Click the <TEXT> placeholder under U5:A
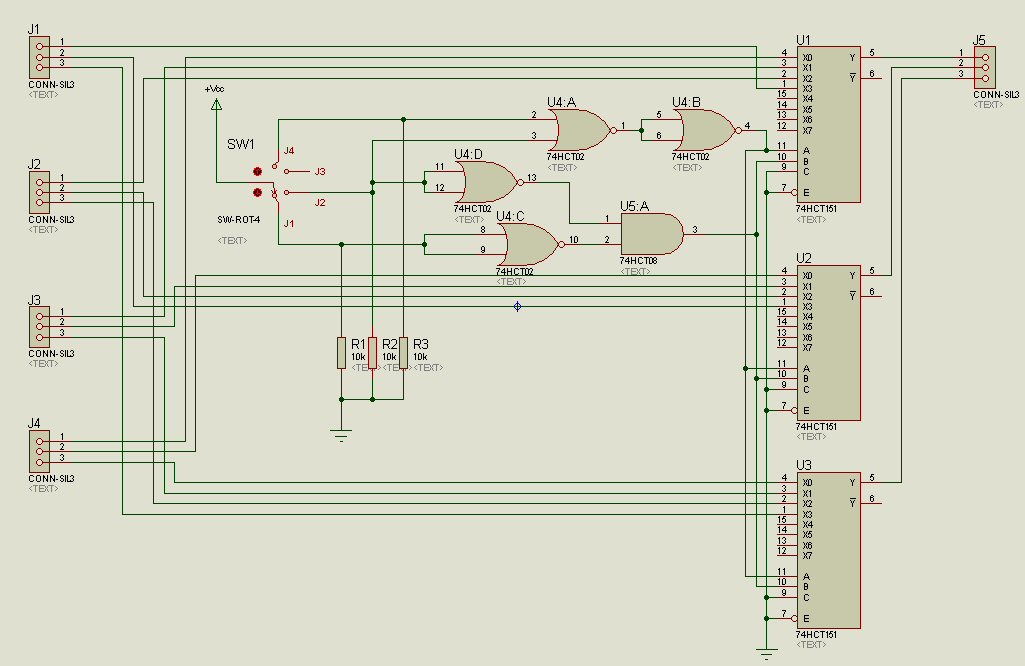 coord(635,271)
